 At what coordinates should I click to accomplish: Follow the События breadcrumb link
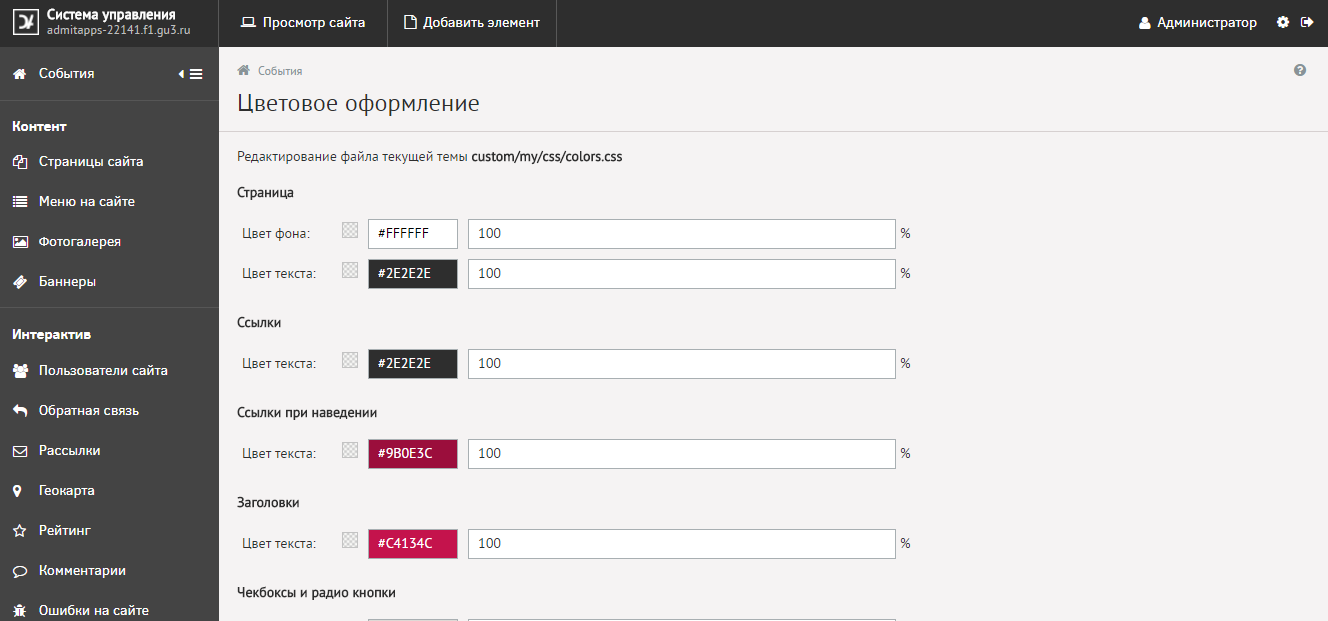coord(280,71)
